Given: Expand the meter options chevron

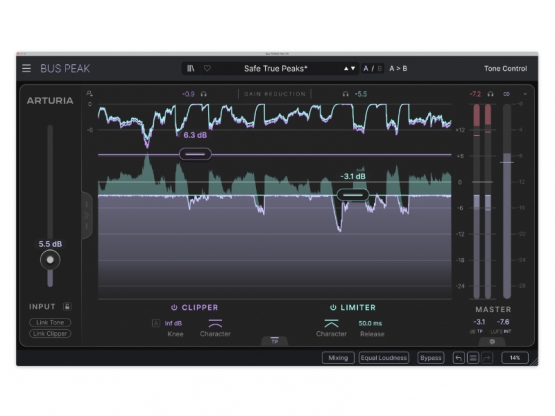Looking at the screenshot, I should tap(525, 94).
